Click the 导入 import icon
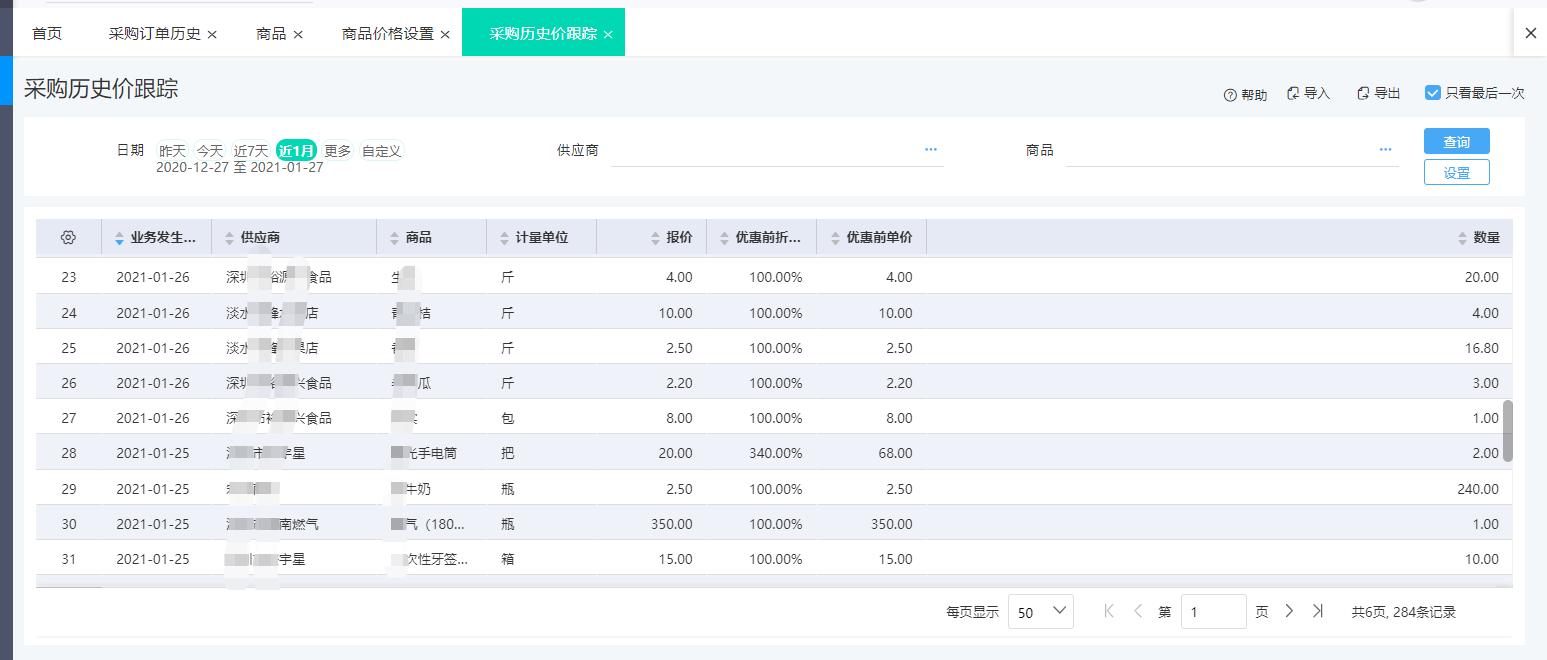 point(1295,92)
